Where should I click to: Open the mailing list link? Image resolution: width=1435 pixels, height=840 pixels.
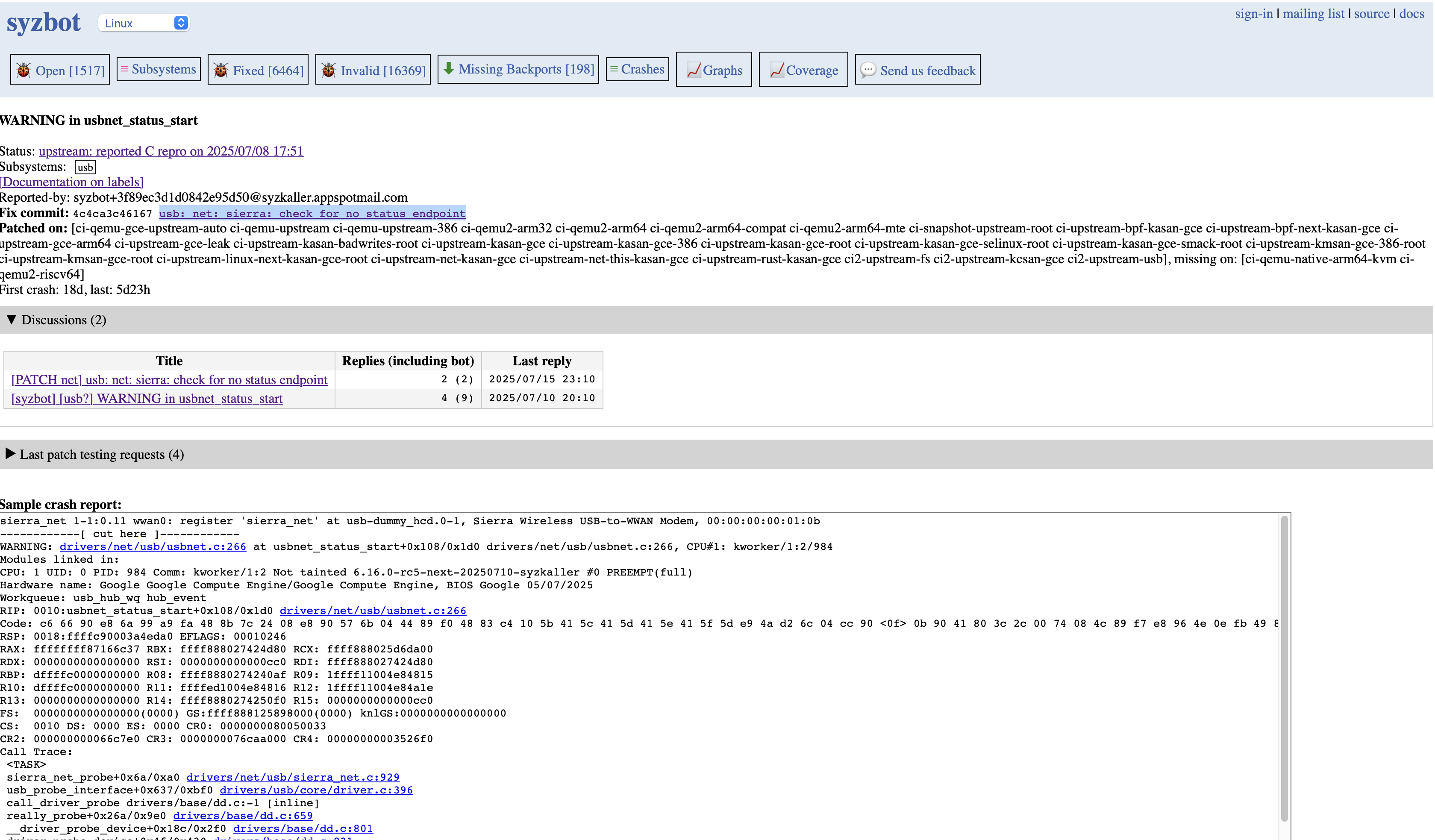[x=1313, y=14]
